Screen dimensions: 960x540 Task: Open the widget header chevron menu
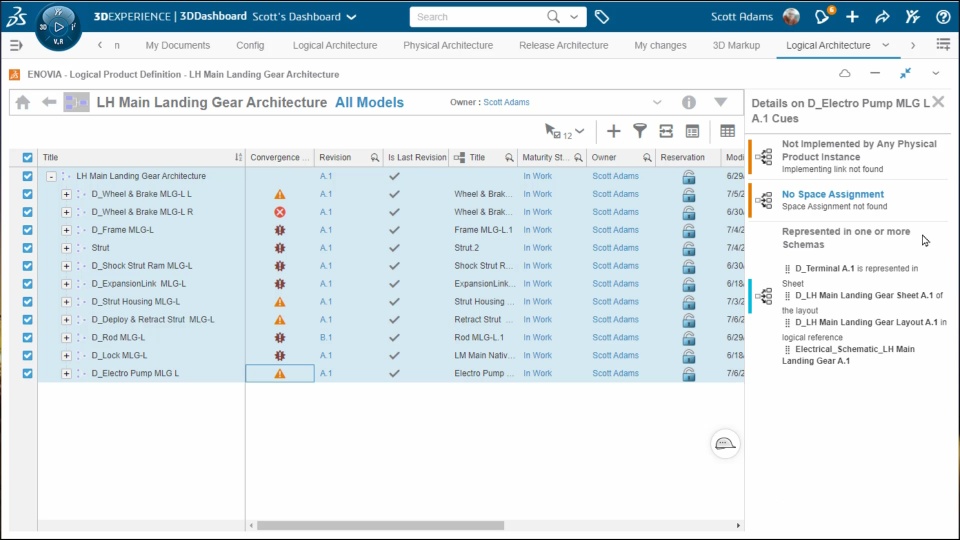(x=936, y=73)
